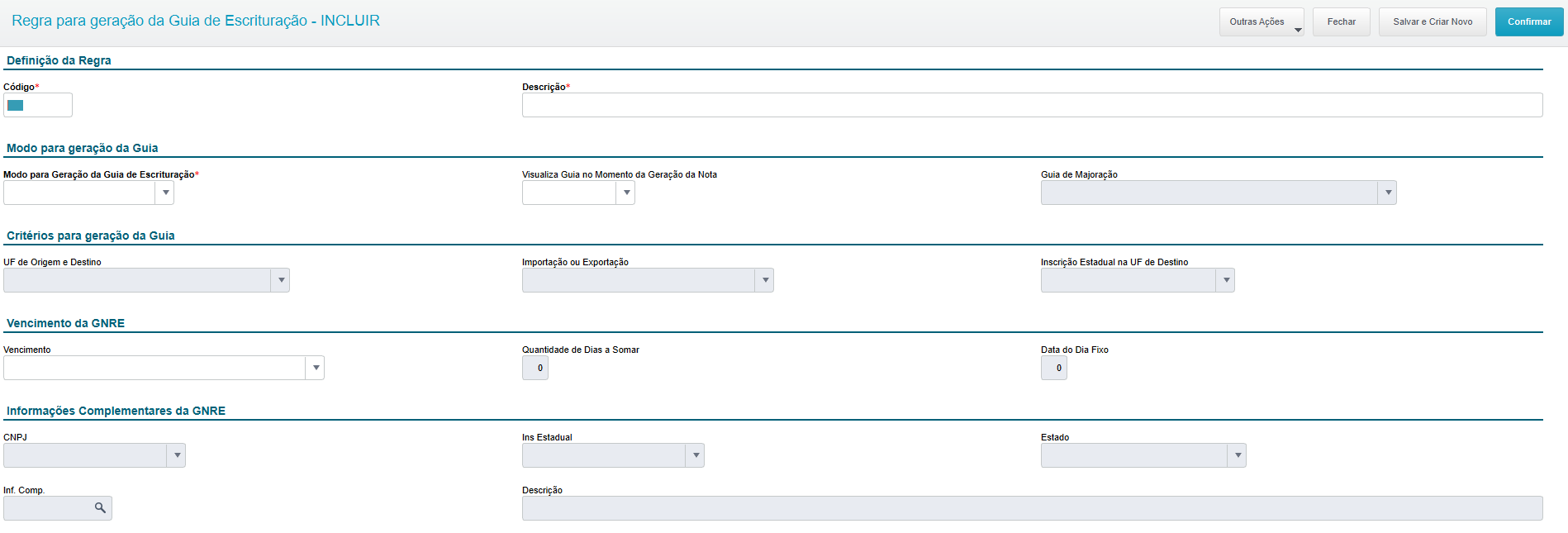Click the Fechar button

1341,22
